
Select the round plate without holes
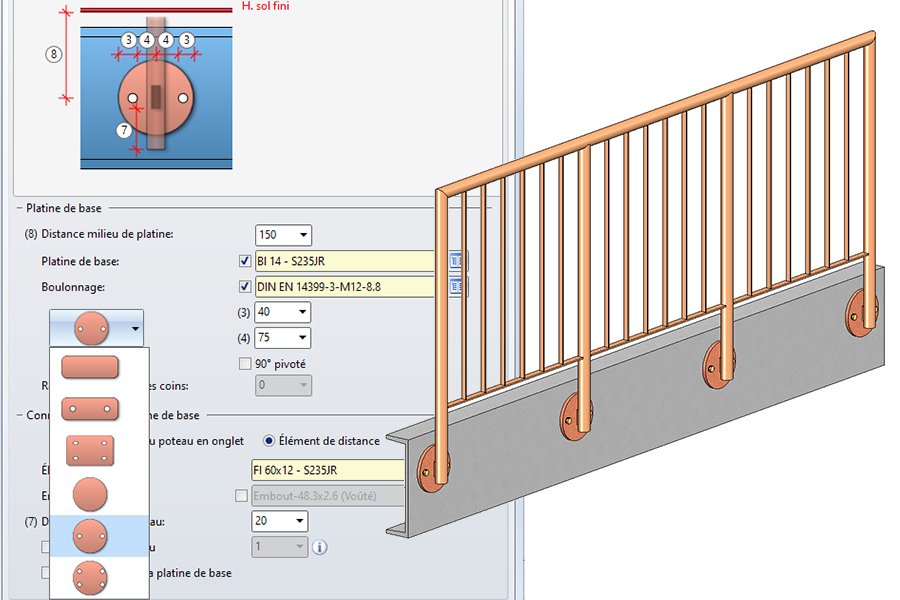click(90, 493)
